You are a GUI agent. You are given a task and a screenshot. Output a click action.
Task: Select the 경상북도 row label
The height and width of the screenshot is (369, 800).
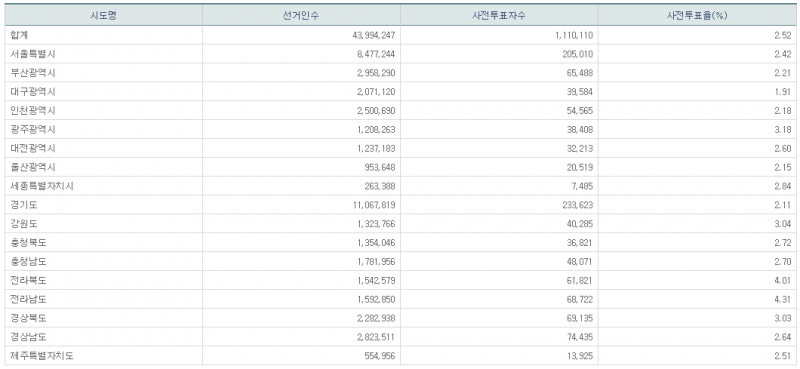point(28,318)
